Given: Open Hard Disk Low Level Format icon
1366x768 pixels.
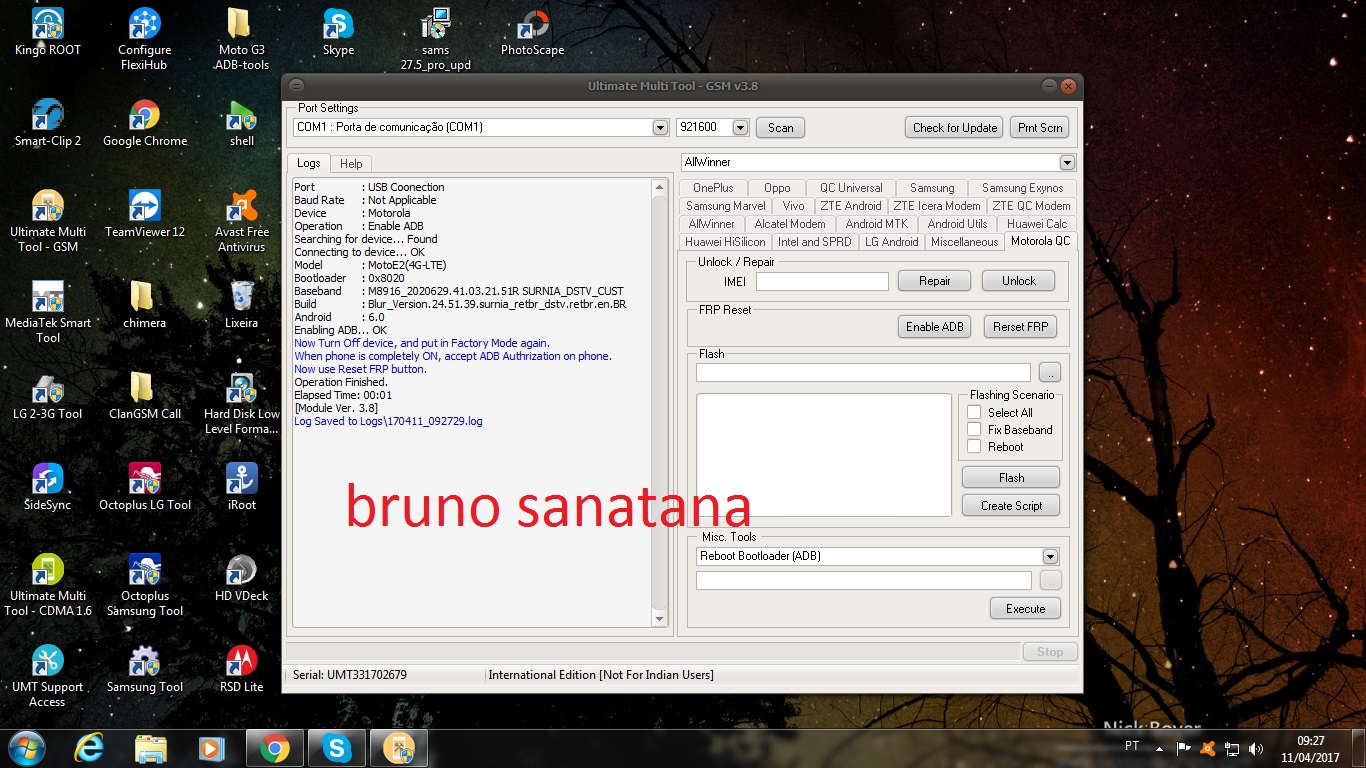Looking at the screenshot, I should pos(241,404).
